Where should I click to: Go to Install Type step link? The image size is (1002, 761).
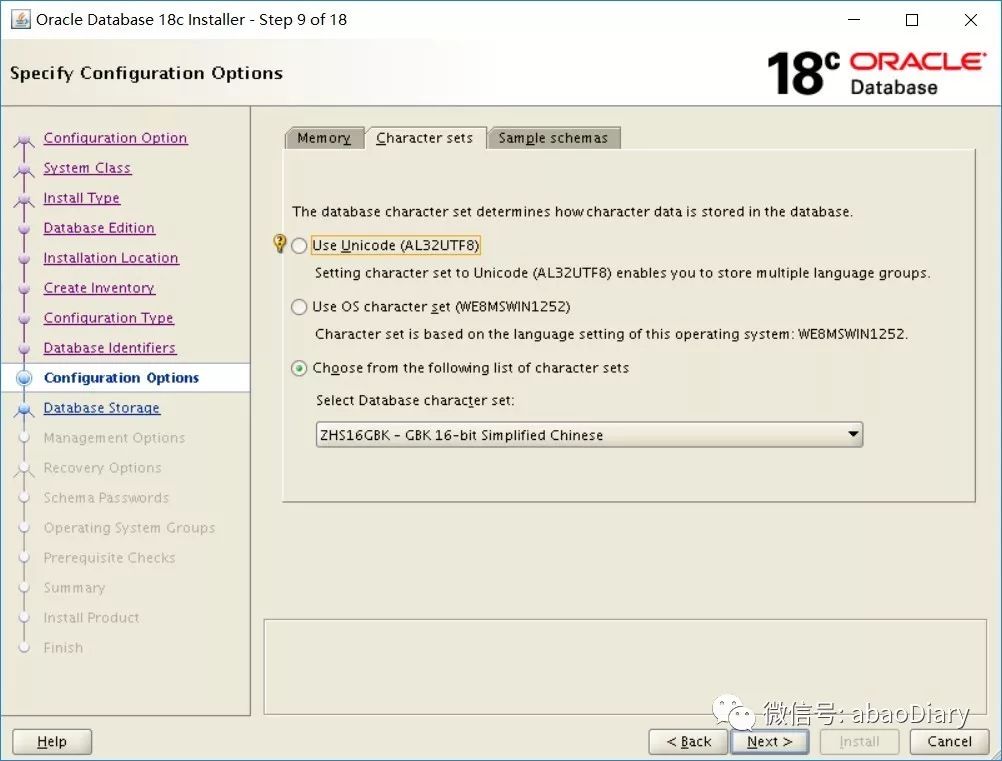[82, 198]
